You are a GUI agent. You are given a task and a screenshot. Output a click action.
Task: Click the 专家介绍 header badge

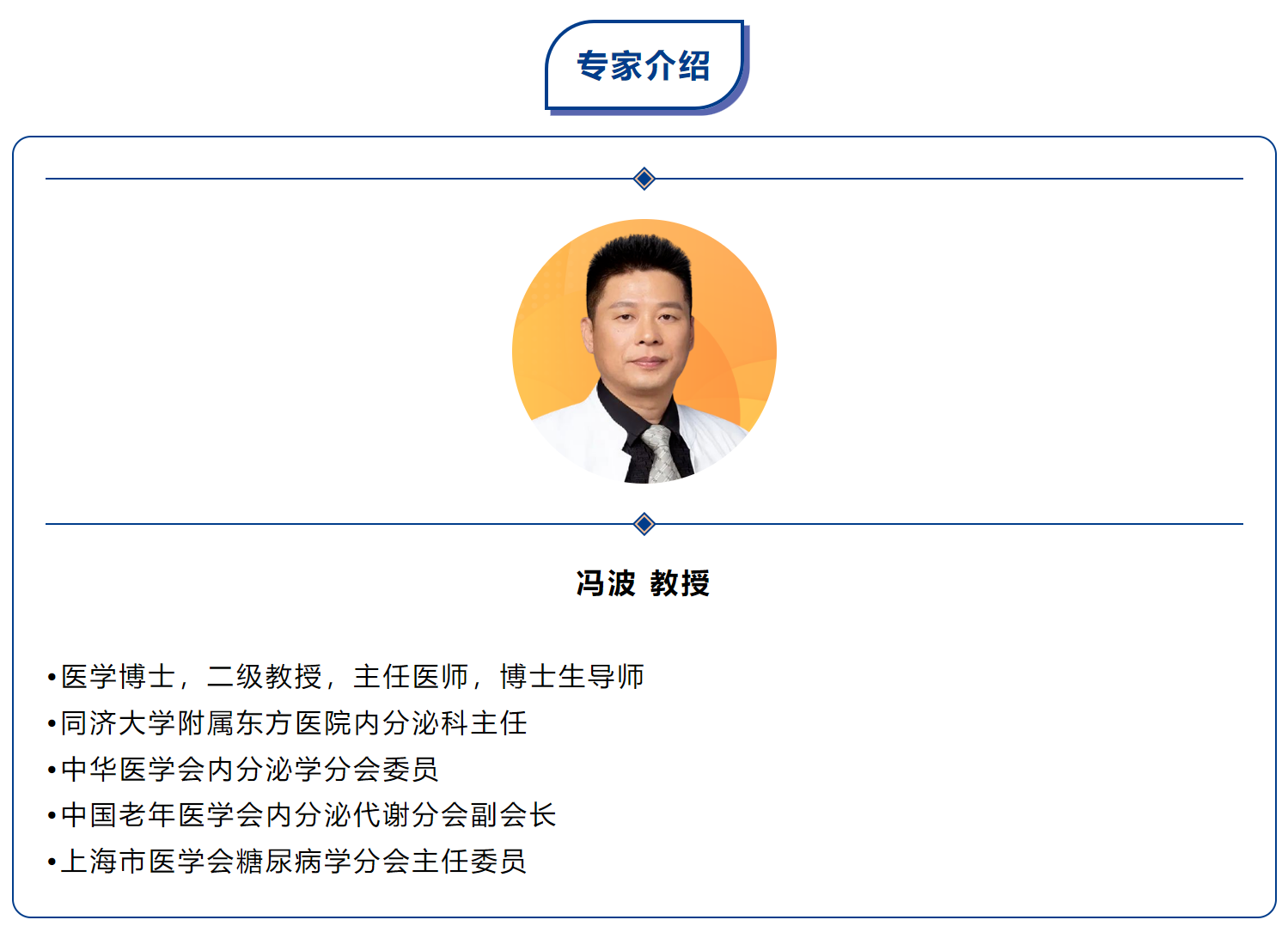(646, 67)
